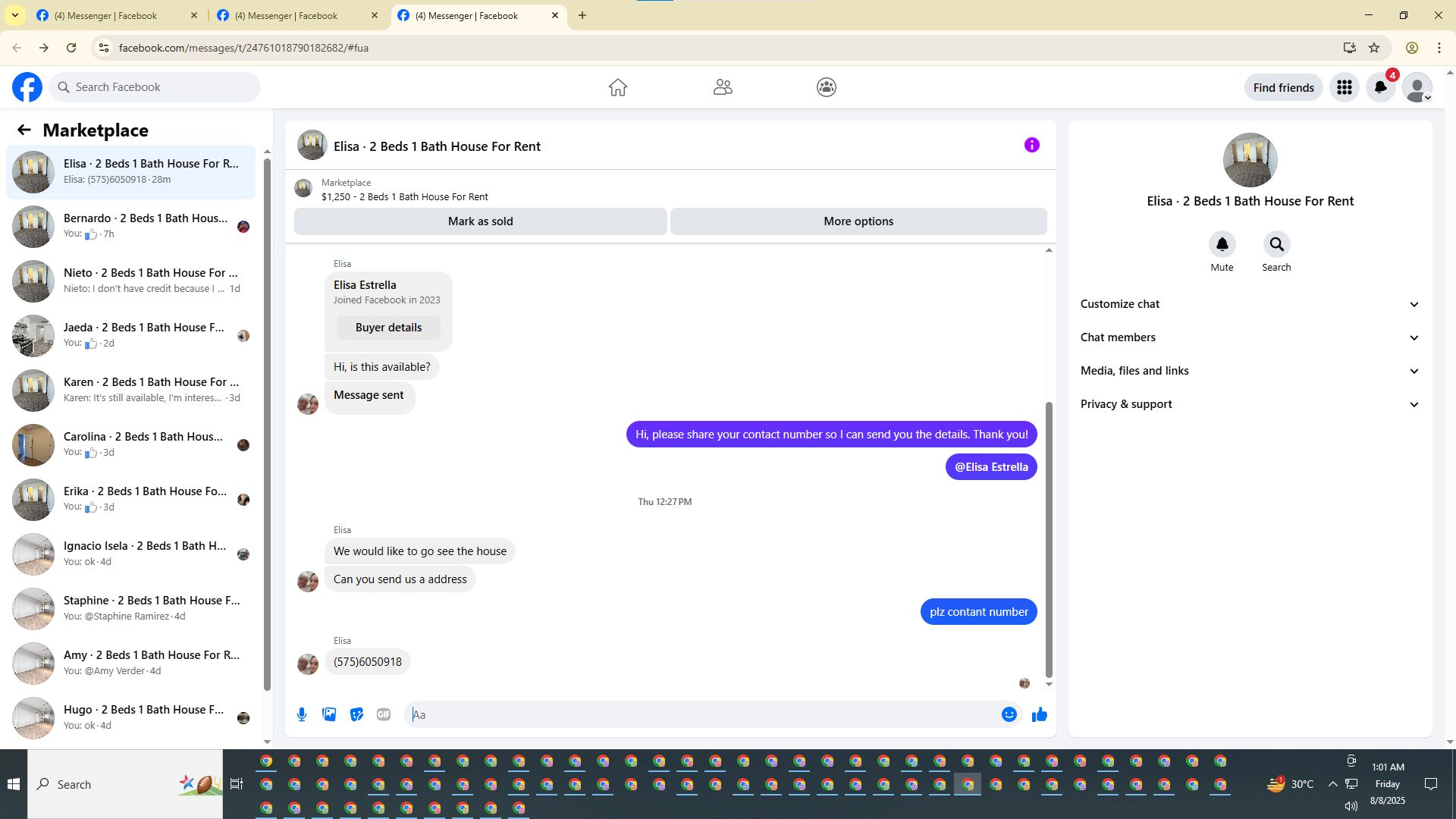Open the emoji picker in message box
Viewport: 1456px width, 819px height.
[1009, 714]
